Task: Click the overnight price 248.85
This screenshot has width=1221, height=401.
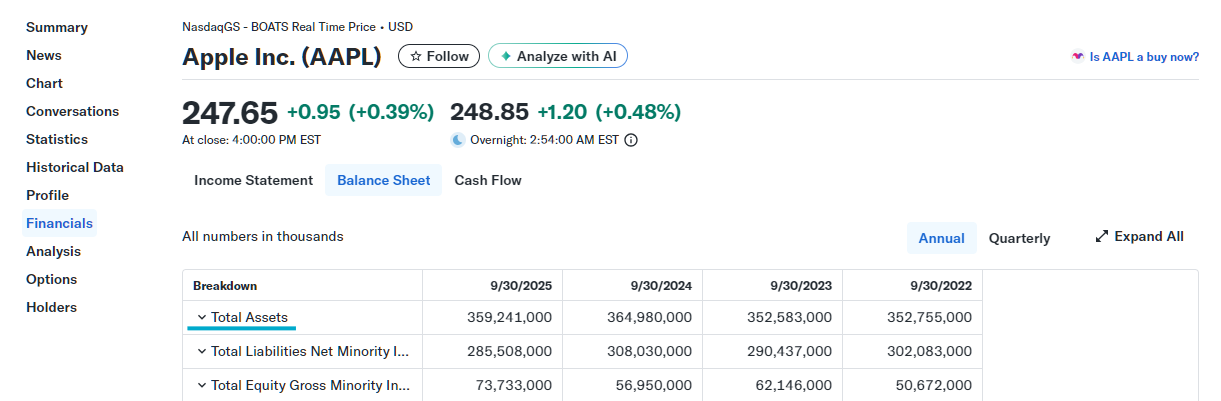Action: (490, 111)
